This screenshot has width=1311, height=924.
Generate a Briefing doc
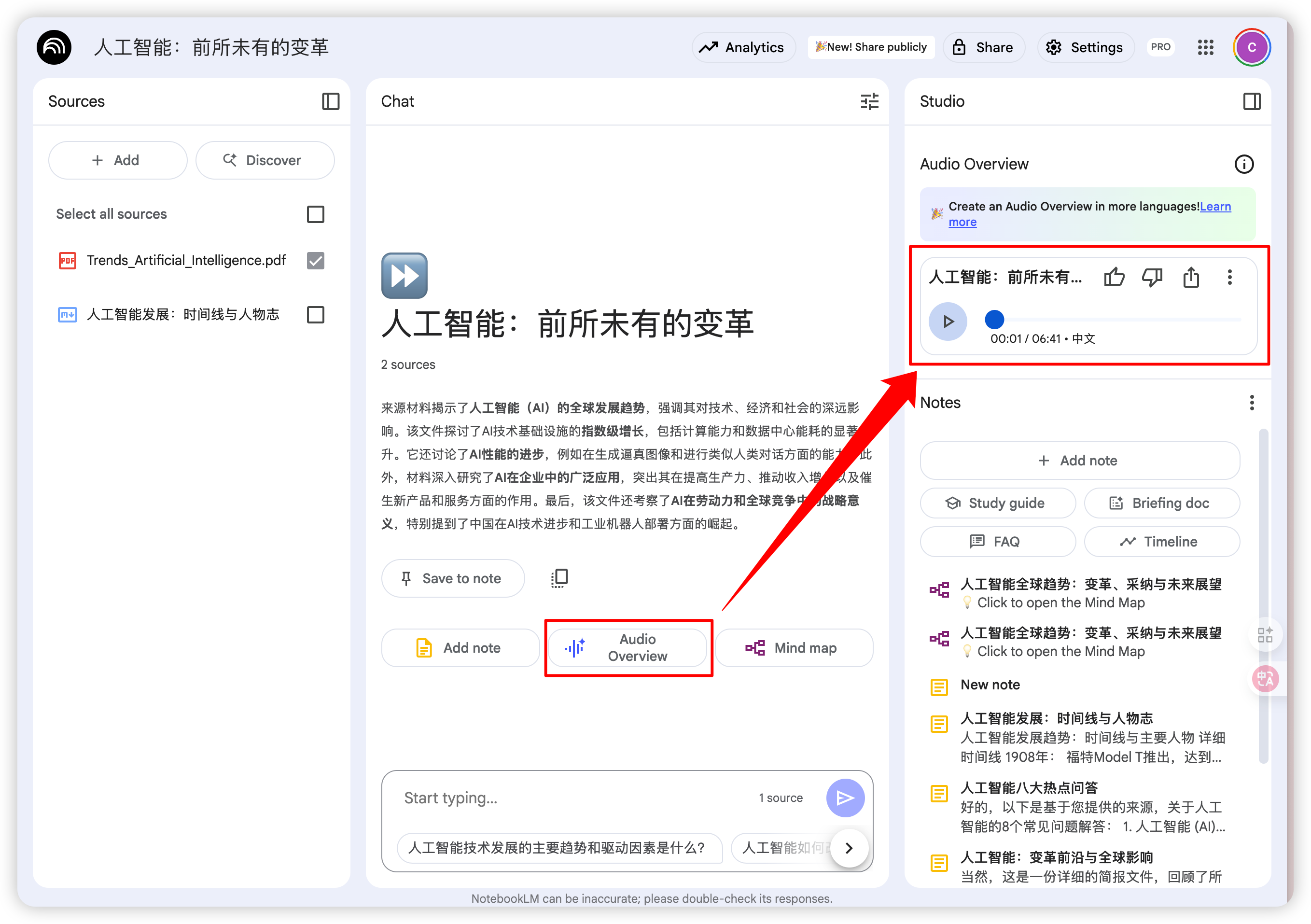[x=1161, y=503]
